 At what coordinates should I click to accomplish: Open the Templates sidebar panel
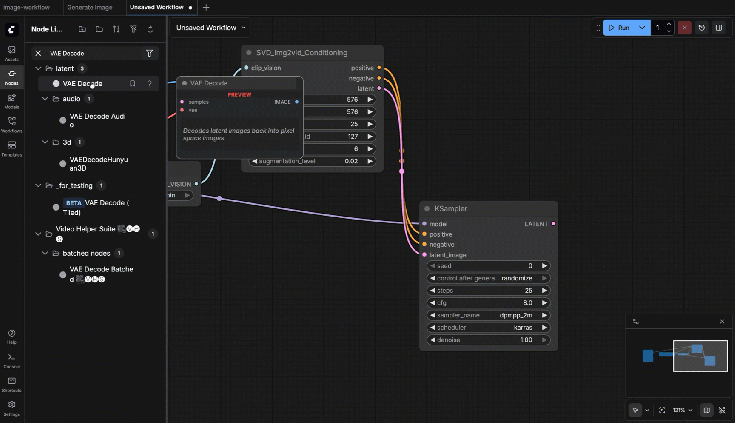pos(11,148)
